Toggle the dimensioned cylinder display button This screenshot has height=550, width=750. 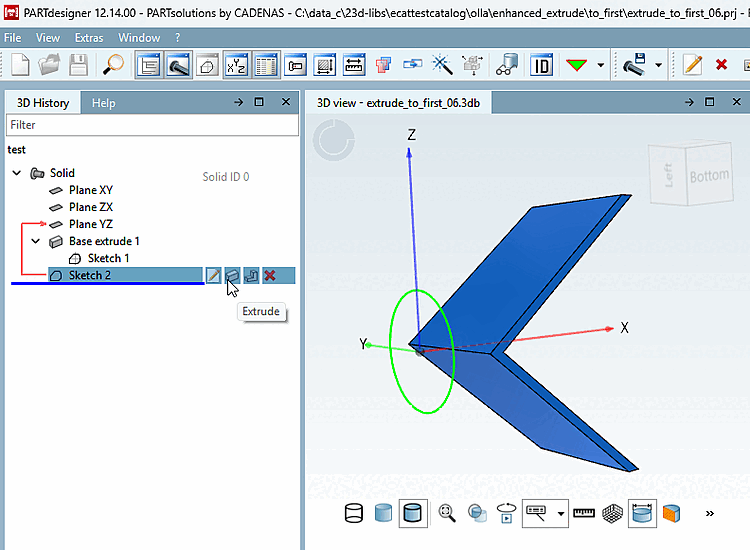pyautogui.click(x=642, y=513)
